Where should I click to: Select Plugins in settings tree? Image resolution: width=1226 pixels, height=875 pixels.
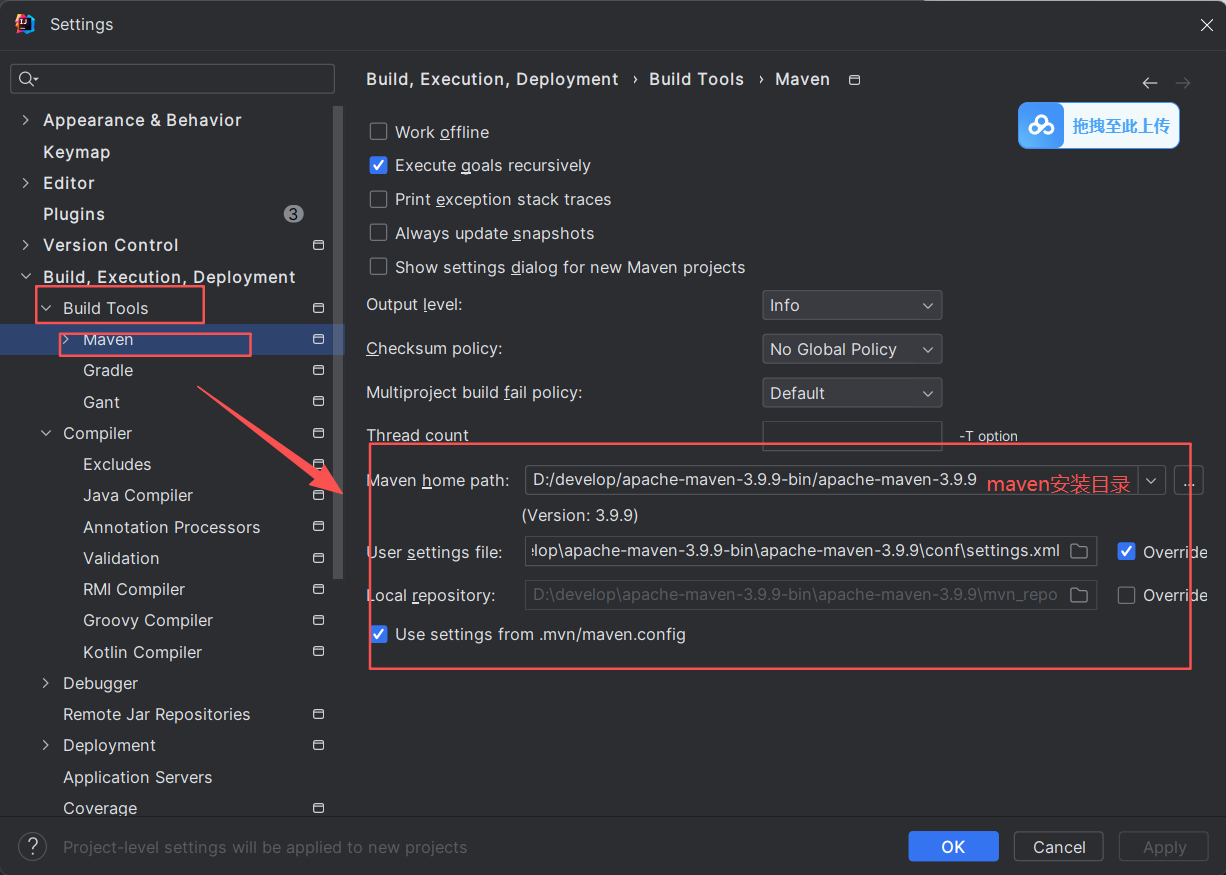coord(74,214)
